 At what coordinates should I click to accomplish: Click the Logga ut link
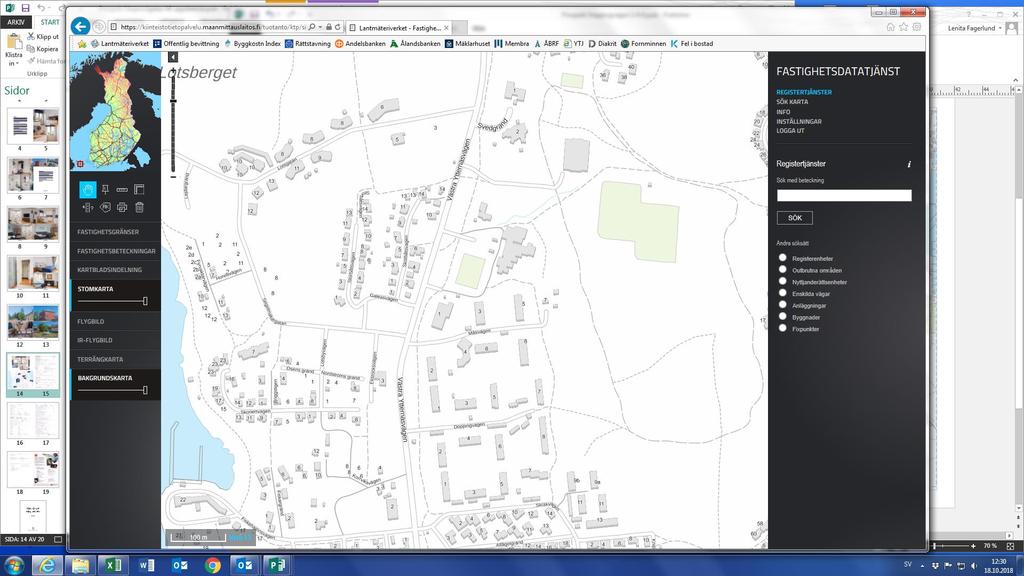[790, 131]
